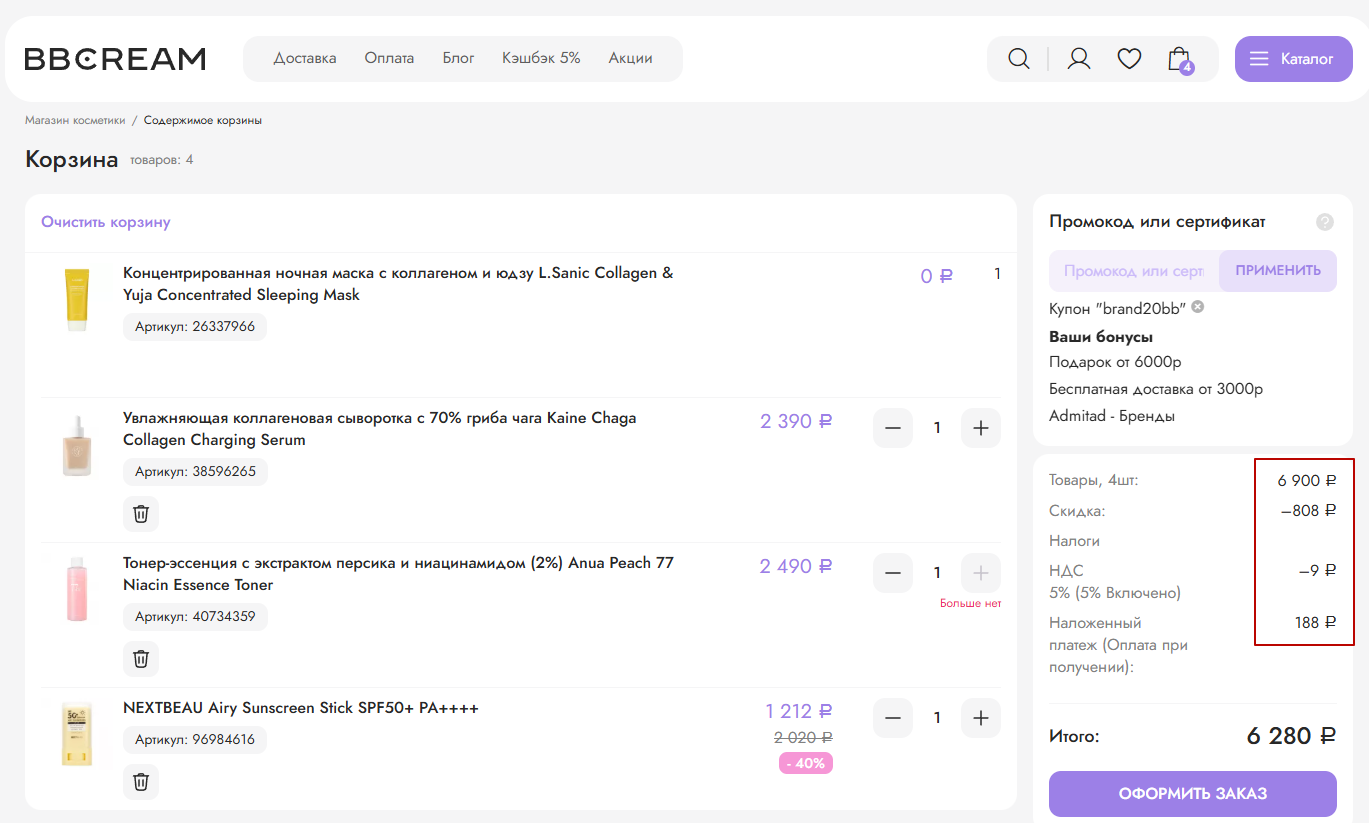This screenshot has height=823, width=1369.
Task: Open the Kaine Chaga Collagen Charging Serum title
Action: pos(380,429)
